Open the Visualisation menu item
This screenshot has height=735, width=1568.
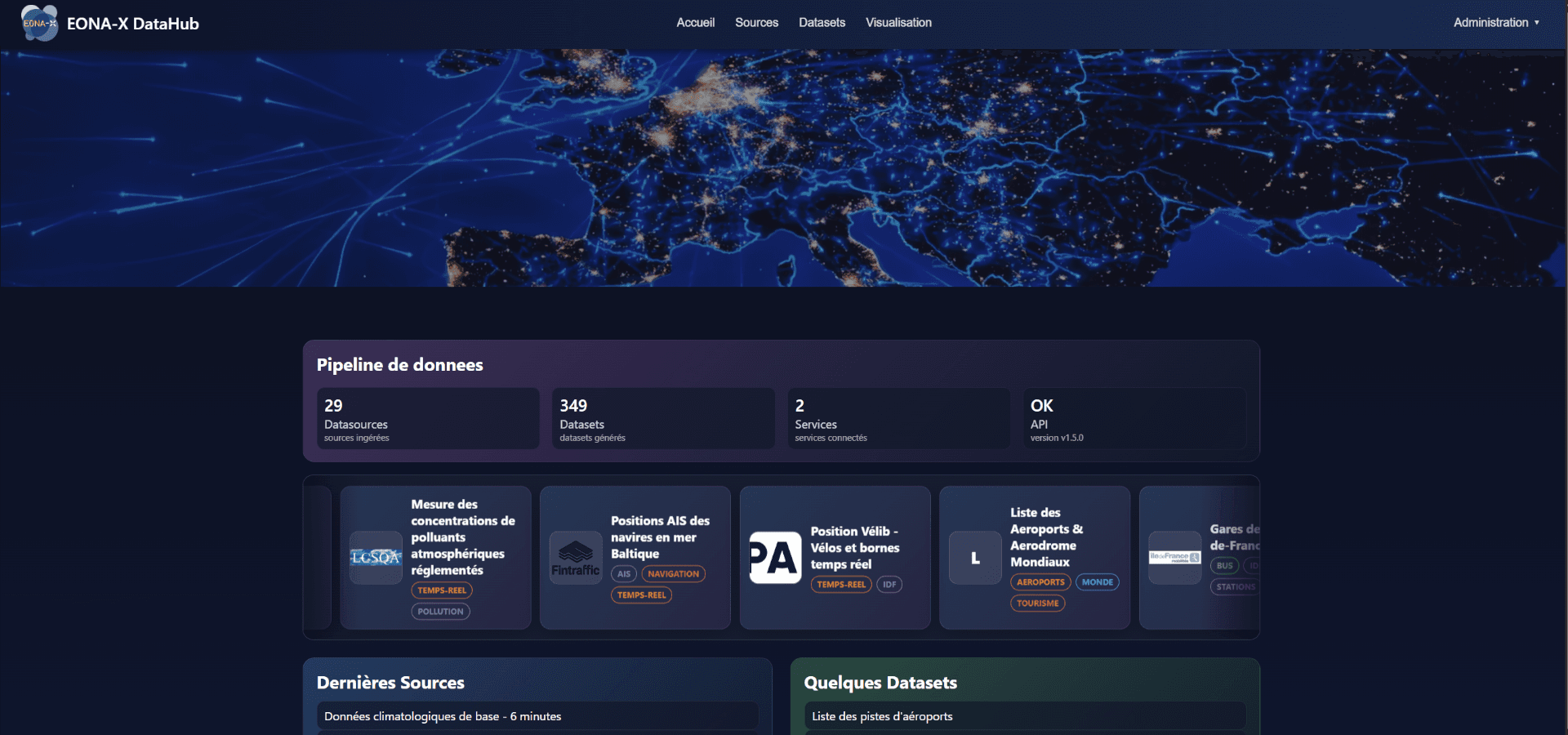click(898, 22)
